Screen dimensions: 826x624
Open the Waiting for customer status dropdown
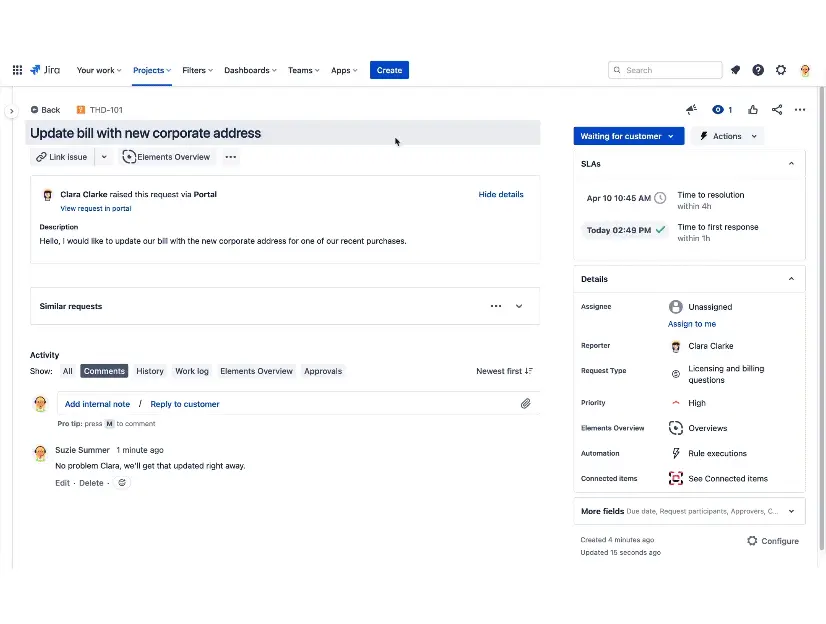(x=628, y=136)
